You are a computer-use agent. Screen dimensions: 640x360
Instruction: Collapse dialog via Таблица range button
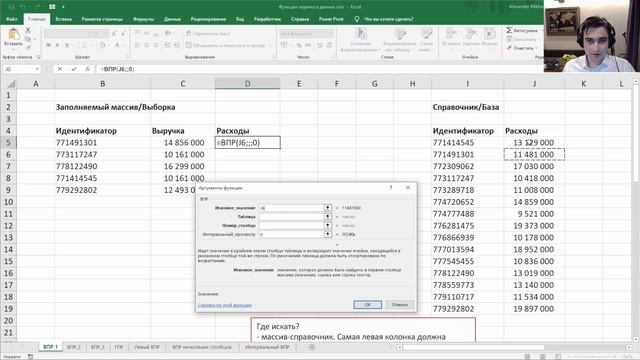click(x=327, y=217)
